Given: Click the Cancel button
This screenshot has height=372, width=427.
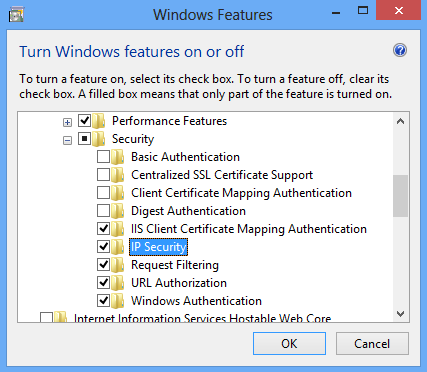Looking at the screenshot, I should click(x=372, y=343).
